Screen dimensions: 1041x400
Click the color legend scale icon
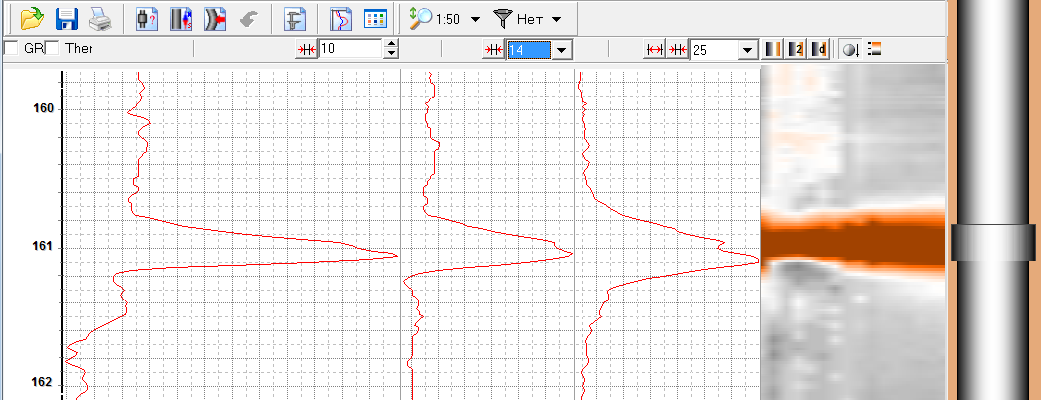point(874,49)
